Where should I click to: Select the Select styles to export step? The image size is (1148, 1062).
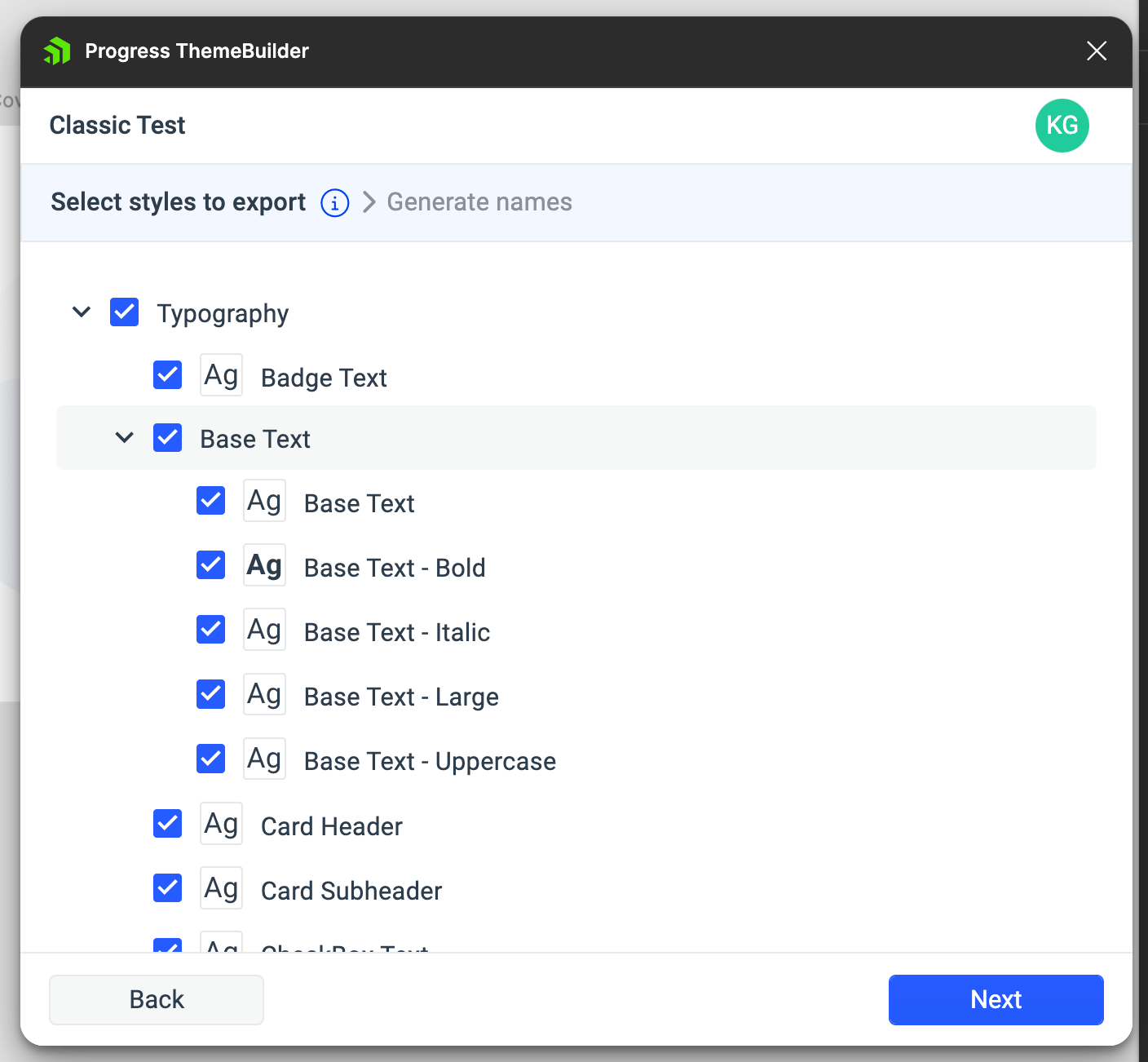(179, 202)
